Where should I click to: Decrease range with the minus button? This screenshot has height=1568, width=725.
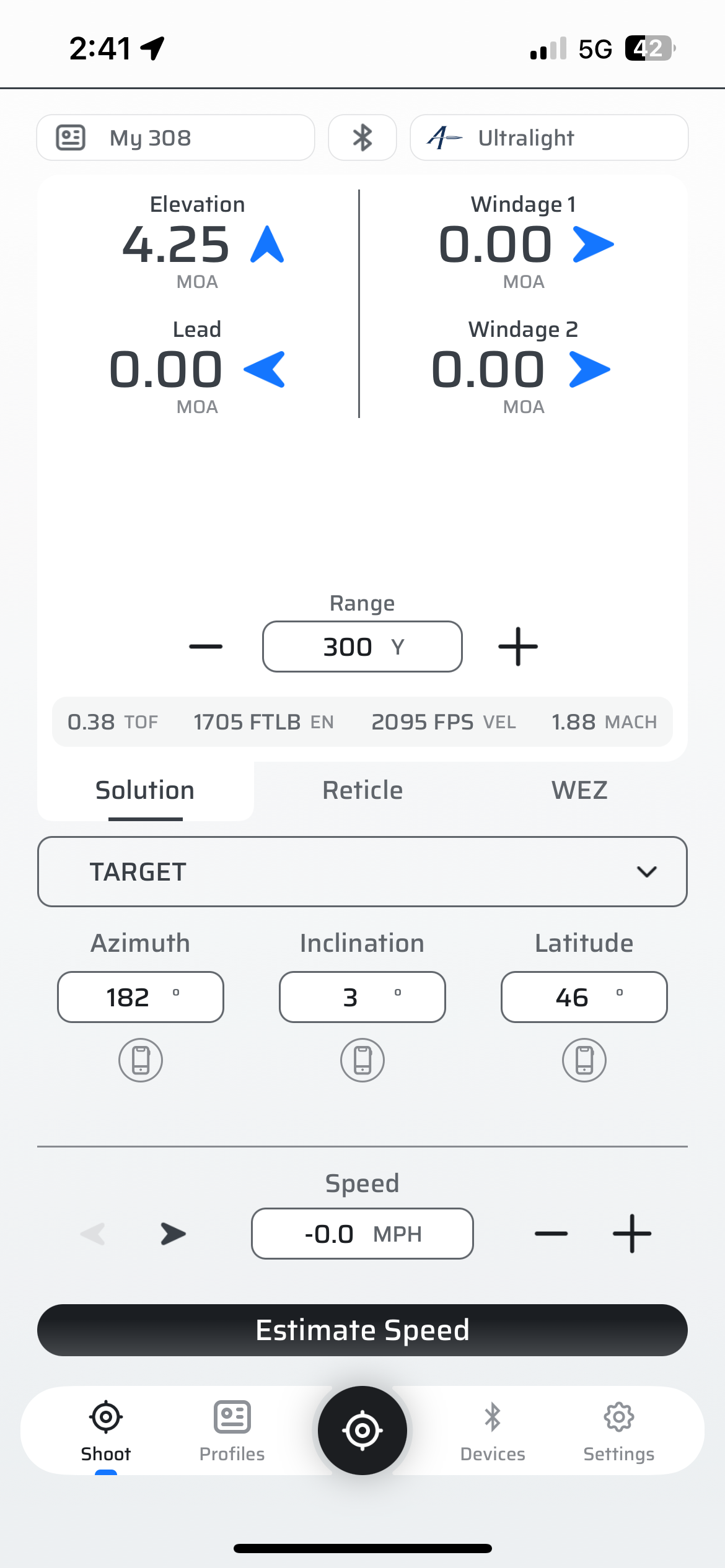206,647
